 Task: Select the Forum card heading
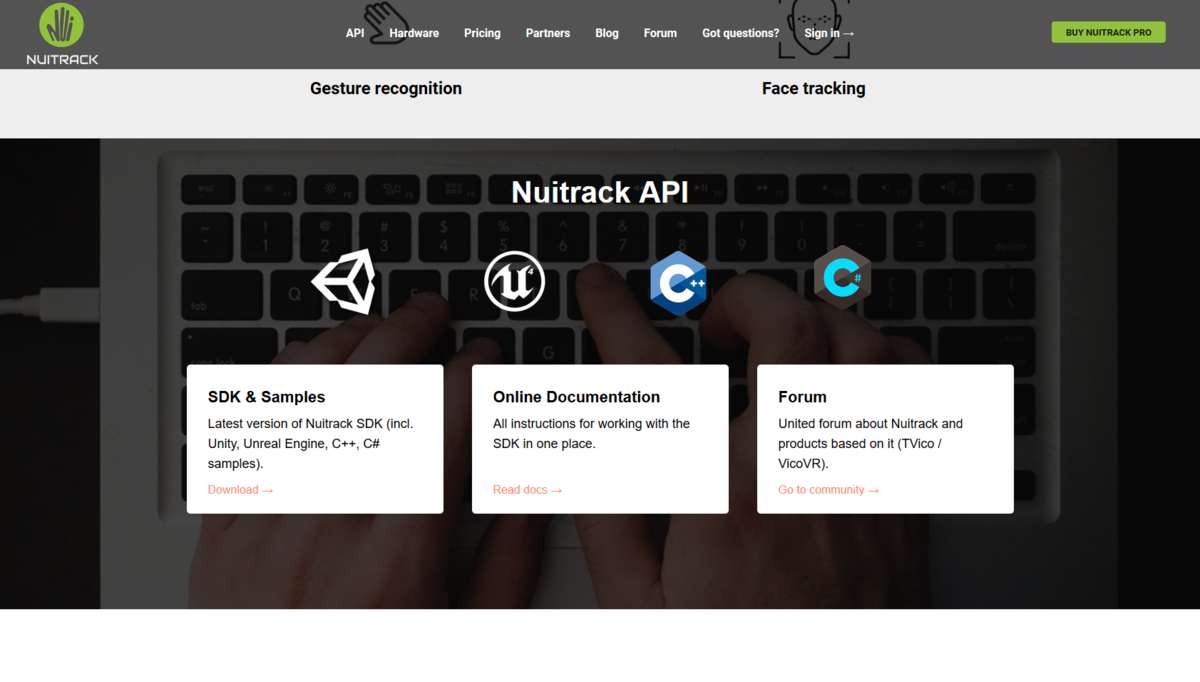802,397
